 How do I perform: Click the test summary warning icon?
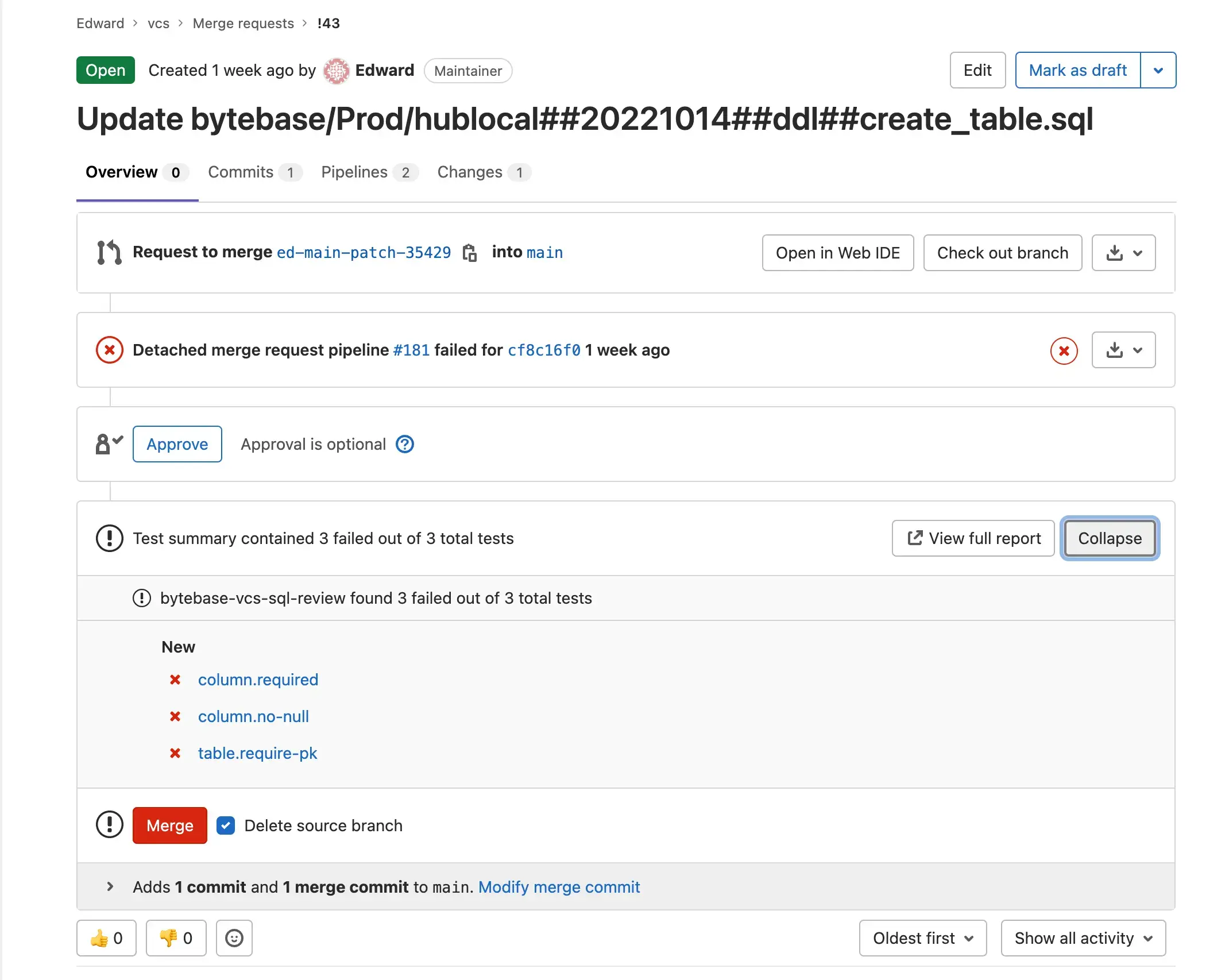pos(110,538)
